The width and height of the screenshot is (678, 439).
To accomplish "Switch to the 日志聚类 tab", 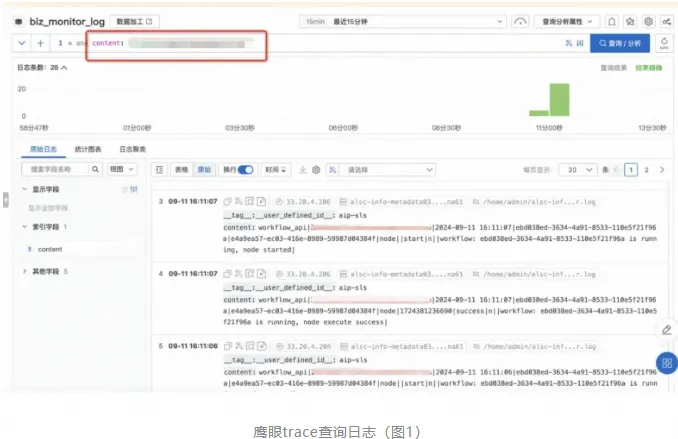I will tap(132, 149).
